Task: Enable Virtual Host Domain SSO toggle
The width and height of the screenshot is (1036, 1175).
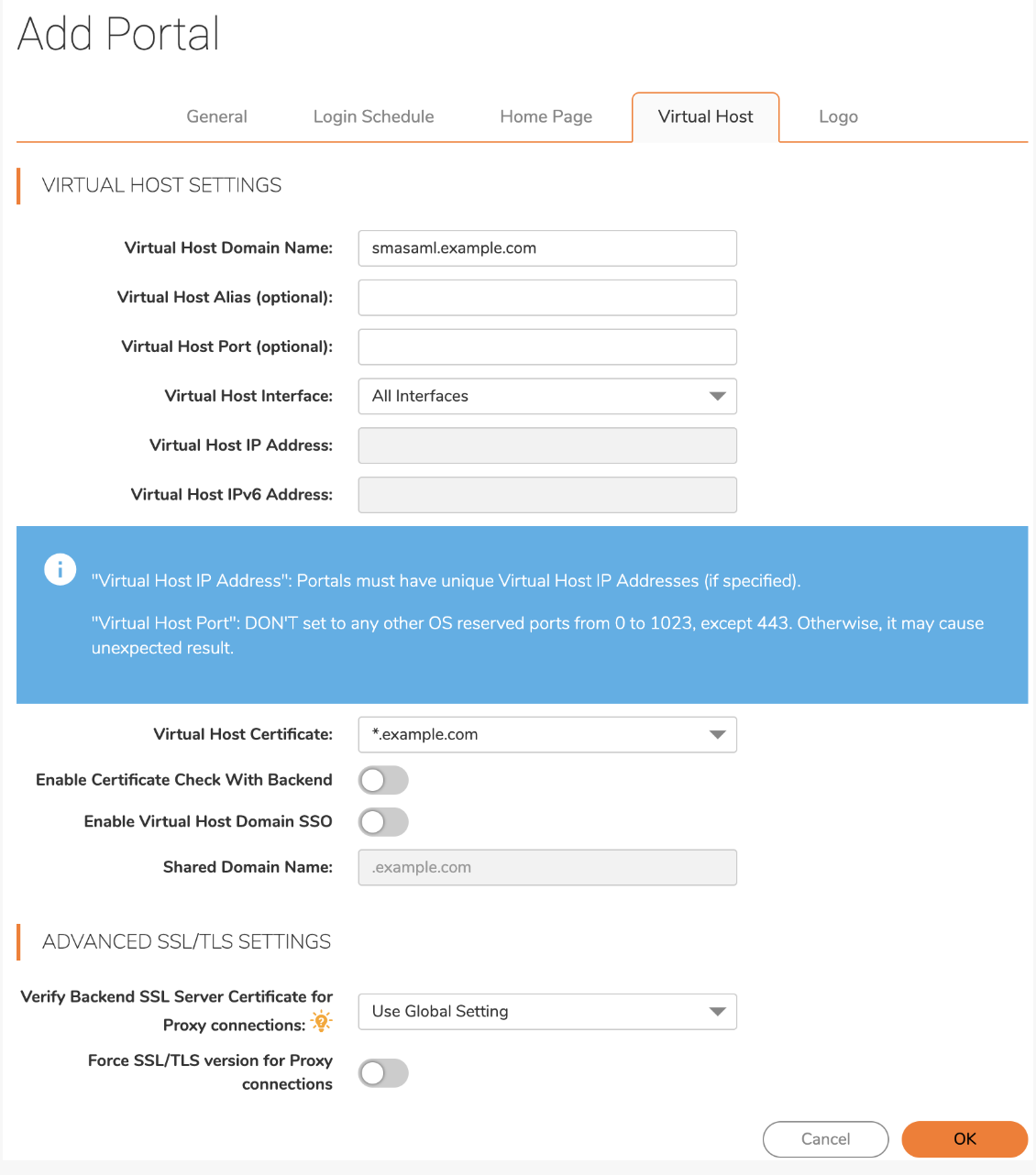Action: tap(383, 822)
